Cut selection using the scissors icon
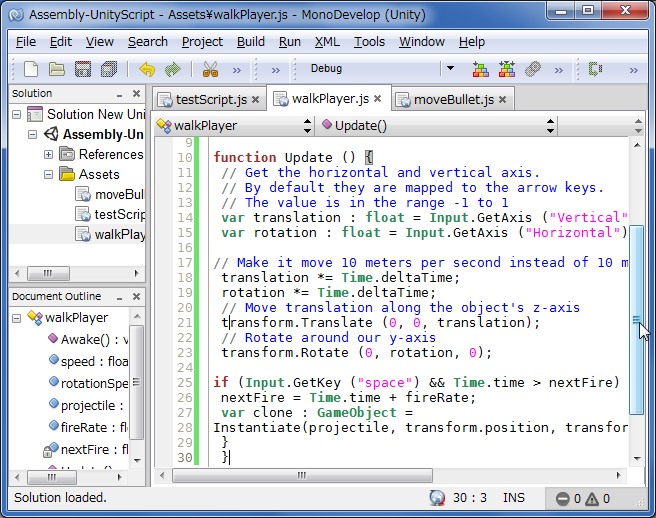 point(210,69)
